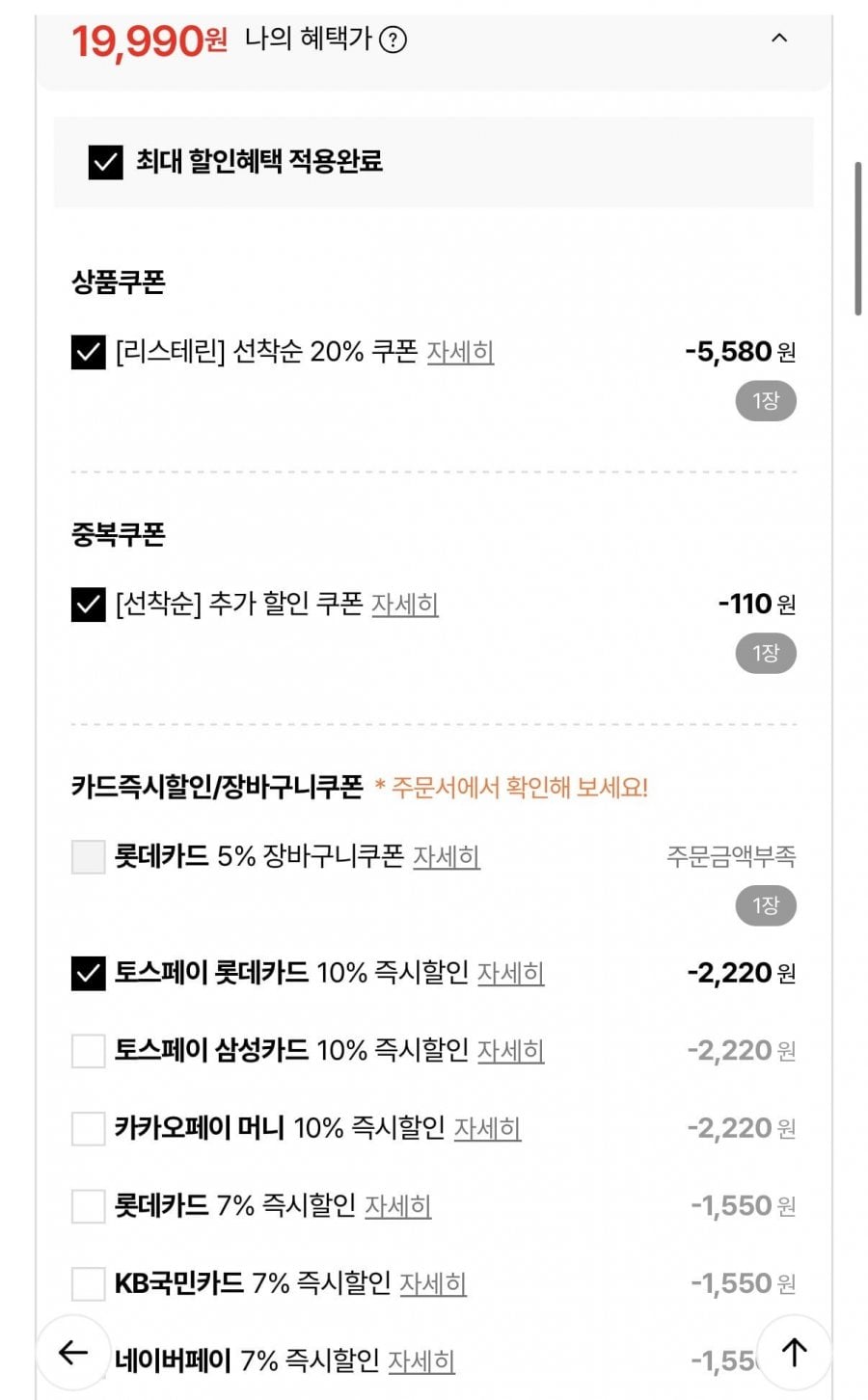This screenshot has height=1400, width=868.
Task: Uncheck the 리스테린 선착순 20% 쿠폰
Action: point(88,353)
